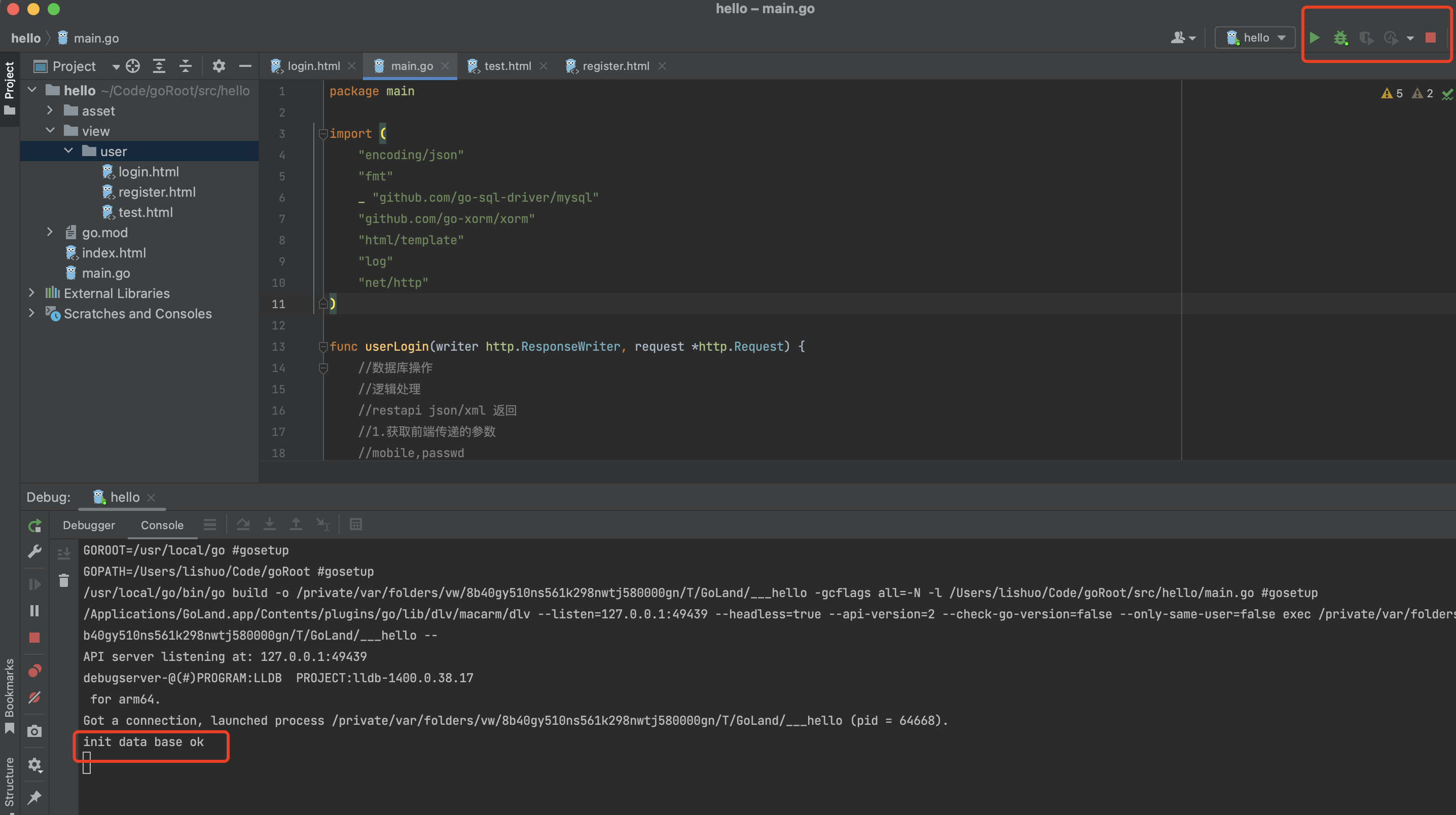Select main.go in the project tree

tap(106, 273)
